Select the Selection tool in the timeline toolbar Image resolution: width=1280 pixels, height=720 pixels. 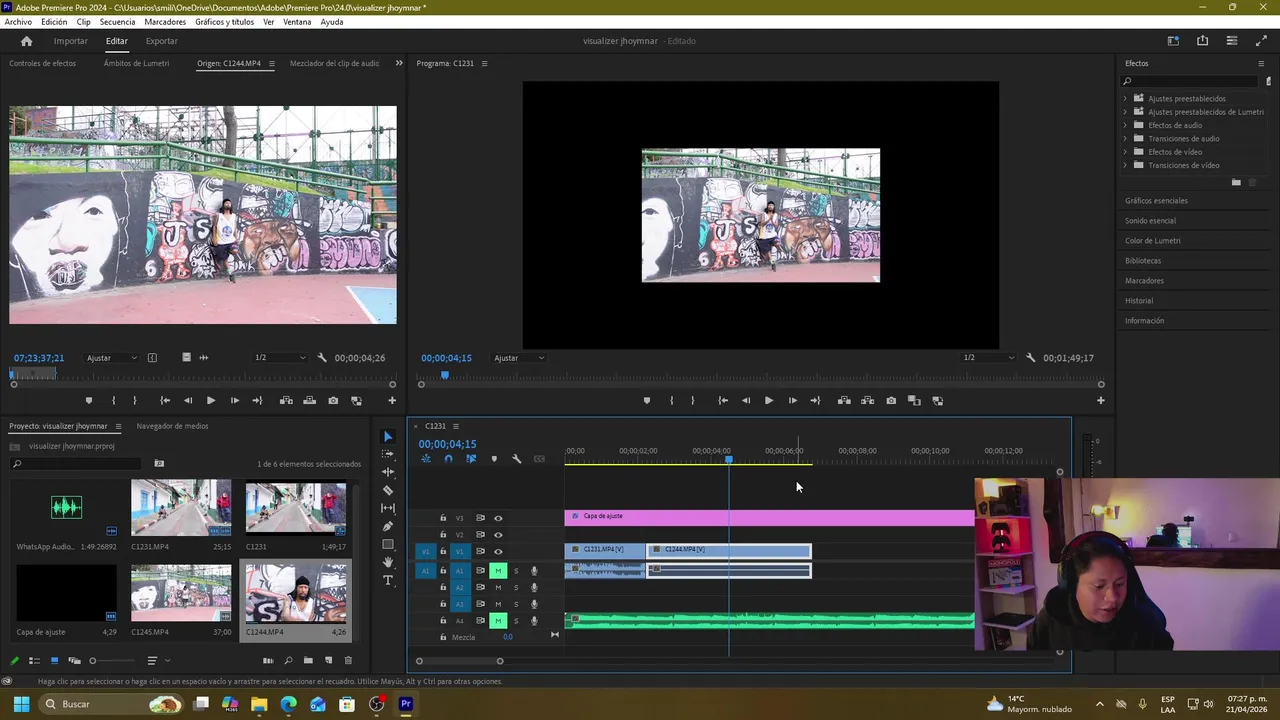pyautogui.click(x=388, y=437)
